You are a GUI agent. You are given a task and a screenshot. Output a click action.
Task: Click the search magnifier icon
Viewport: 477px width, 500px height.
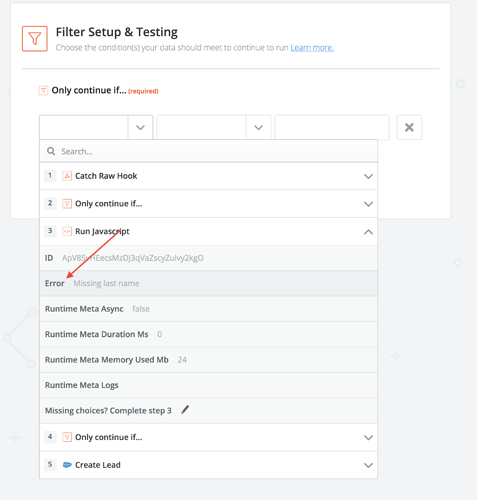point(51,151)
